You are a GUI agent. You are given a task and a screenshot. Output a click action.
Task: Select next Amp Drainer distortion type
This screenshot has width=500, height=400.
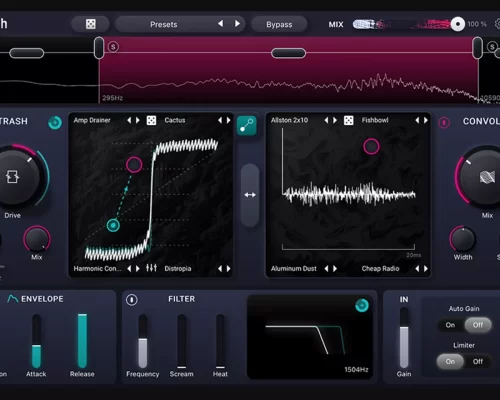point(138,120)
